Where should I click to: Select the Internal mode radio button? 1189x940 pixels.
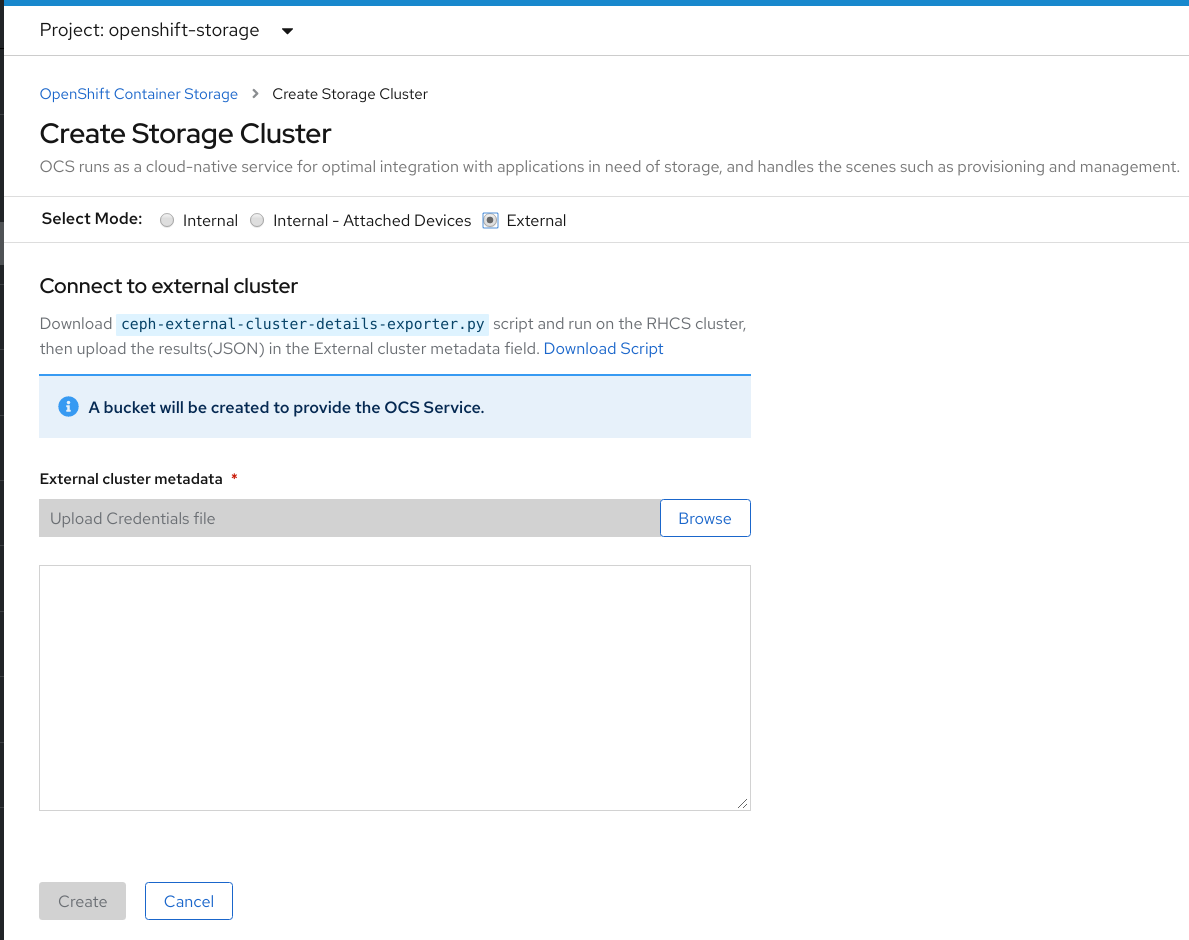[x=167, y=220]
